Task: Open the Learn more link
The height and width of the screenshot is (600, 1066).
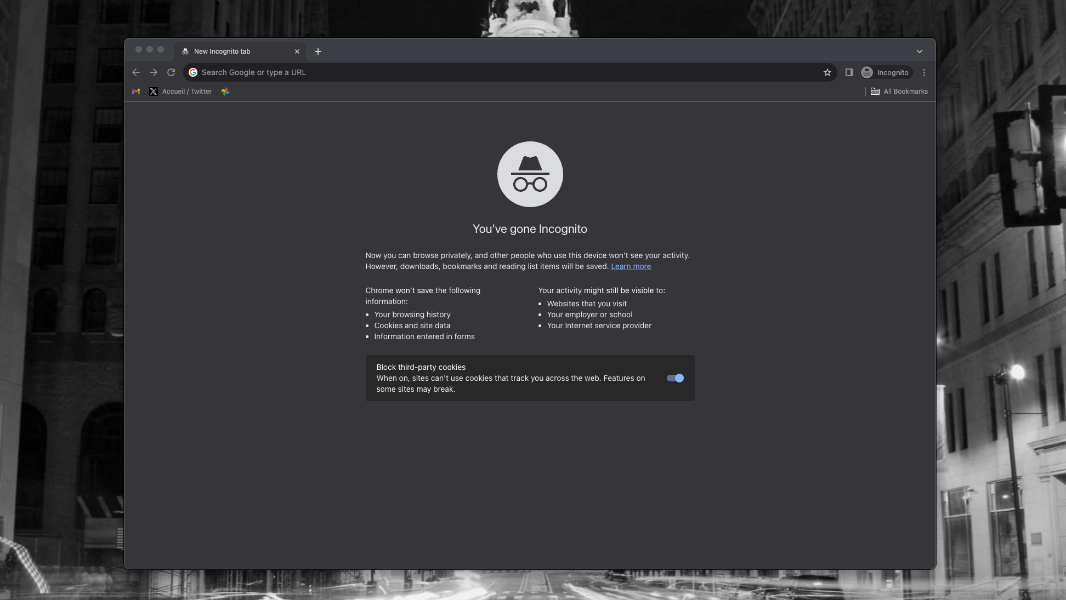Action: point(631,266)
